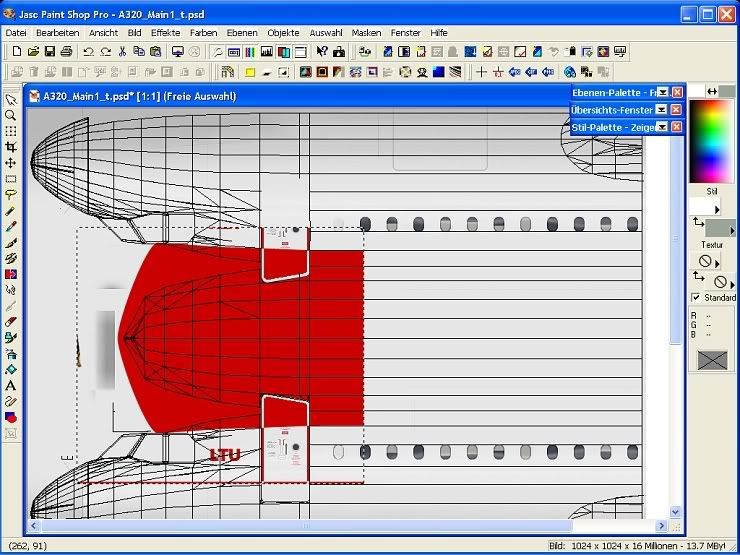Viewport: 740px width, 555px height.
Task: Pick the Mover tool
Action: click(x=11, y=163)
